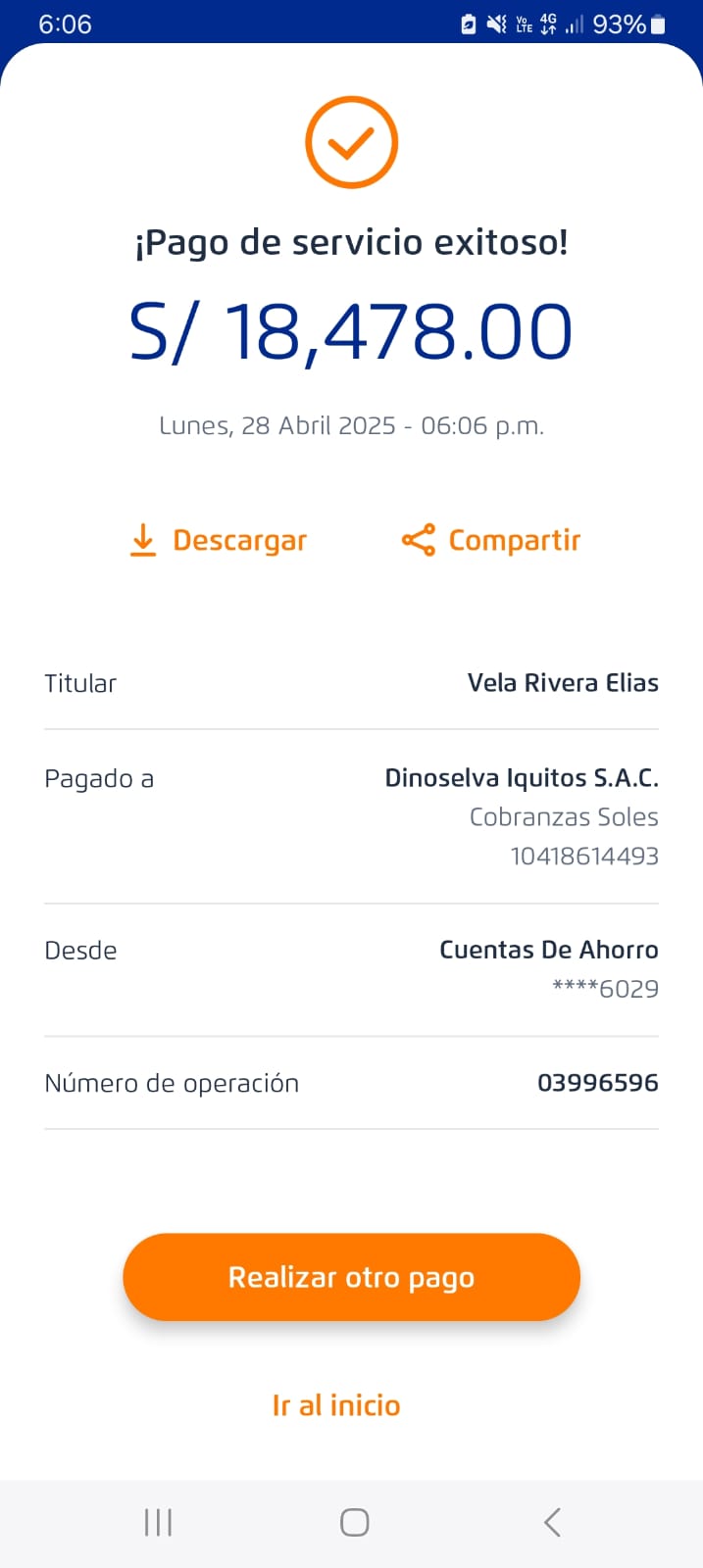Tap the operation number 03996596
Screen dimensions: 703x1568
coord(597,1083)
